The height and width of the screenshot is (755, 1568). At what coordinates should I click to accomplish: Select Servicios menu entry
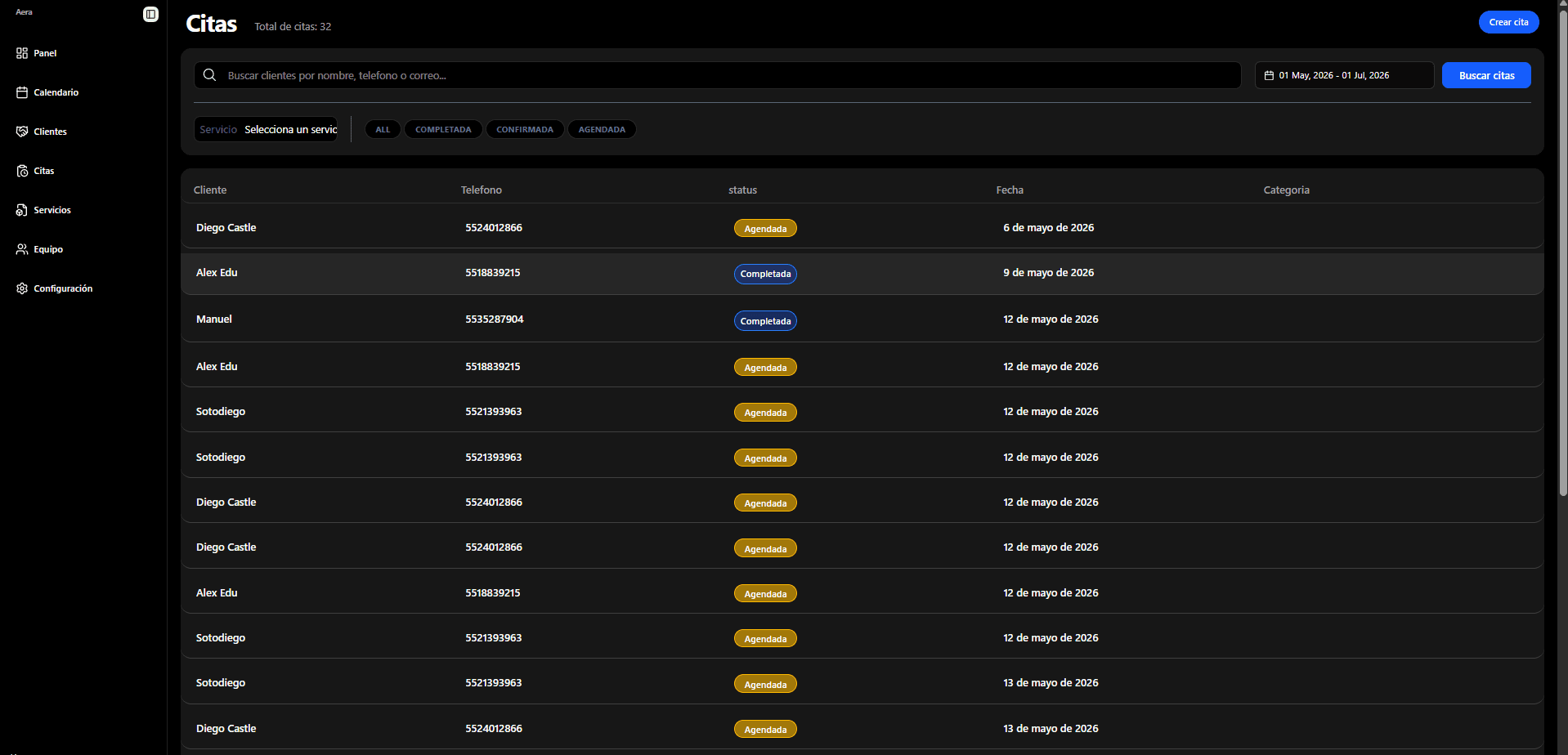pyautogui.click(x=52, y=210)
